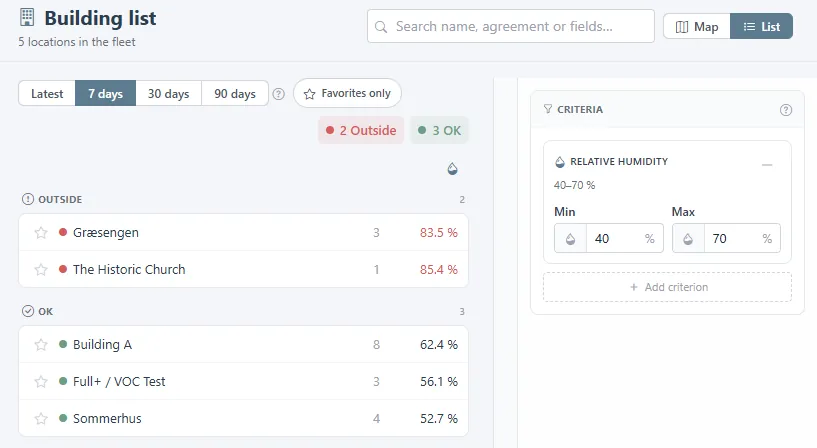The height and width of the screenshot is (448, 817).
Task: Click the 62.4 % value for Building A
Action: click(x=439, y=345)
